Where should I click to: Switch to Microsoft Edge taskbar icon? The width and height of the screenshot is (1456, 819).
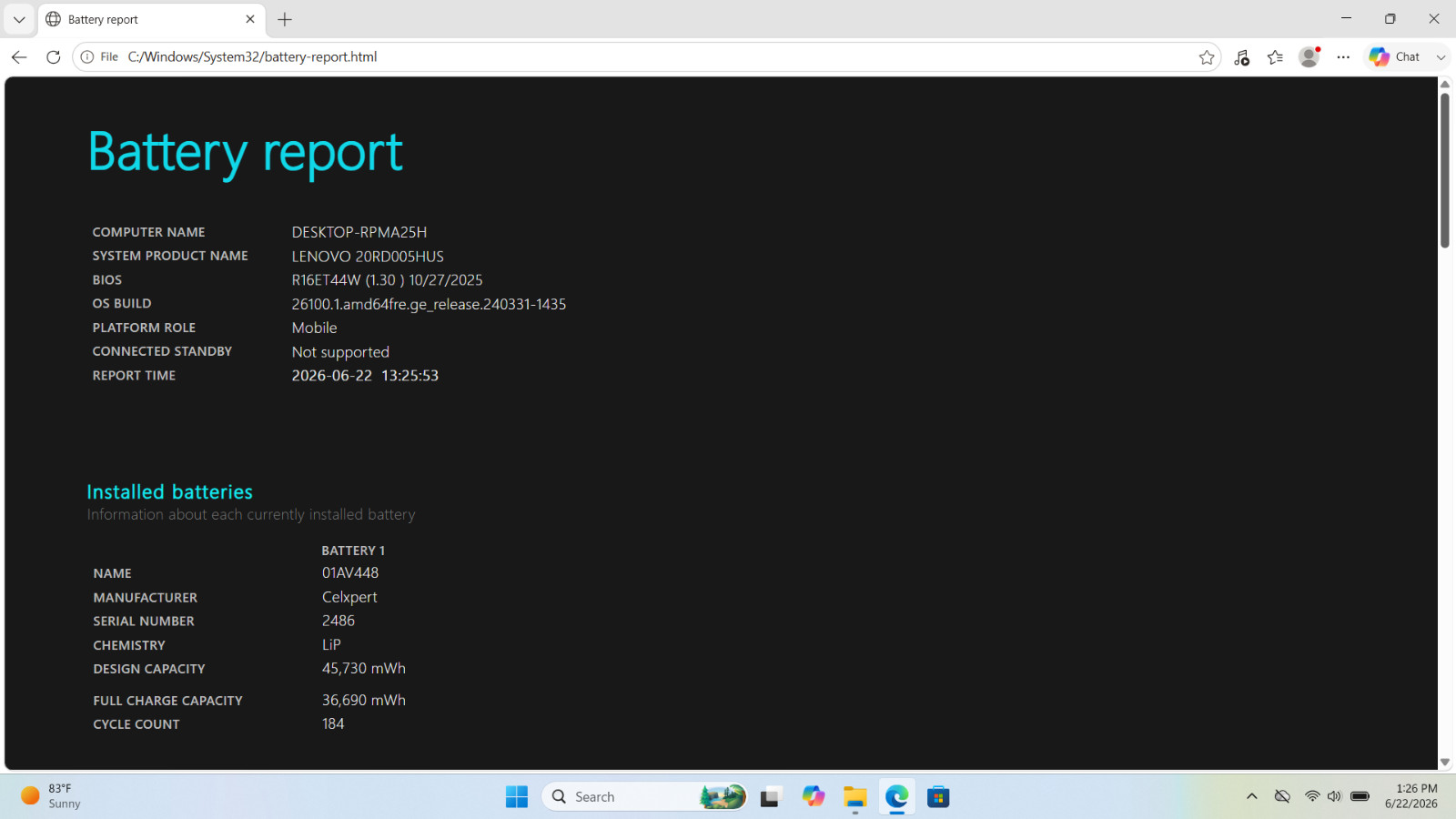pyautogui.click(x=896, y=797)
